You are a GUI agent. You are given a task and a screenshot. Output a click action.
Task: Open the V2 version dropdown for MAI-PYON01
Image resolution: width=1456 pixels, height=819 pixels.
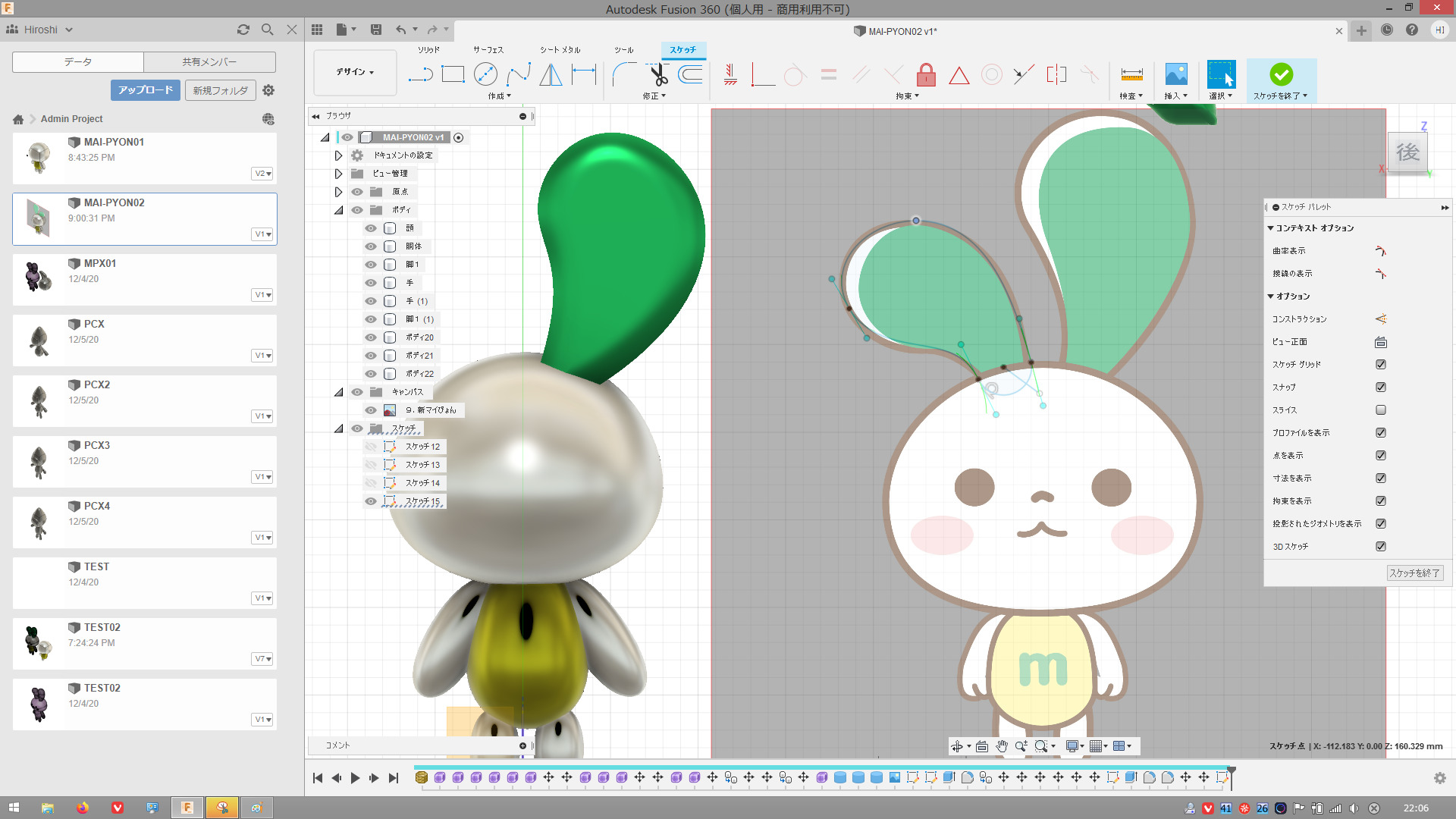262,174
